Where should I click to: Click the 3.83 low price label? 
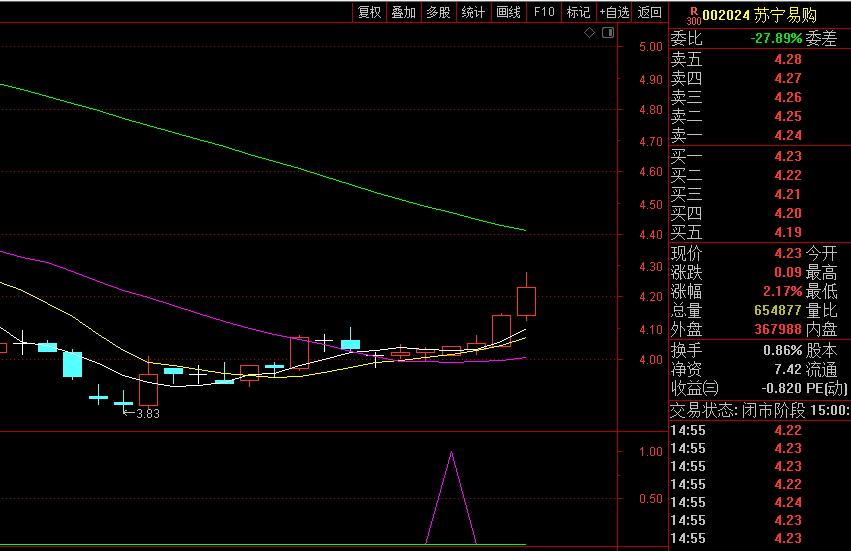[x=148, y=414]
